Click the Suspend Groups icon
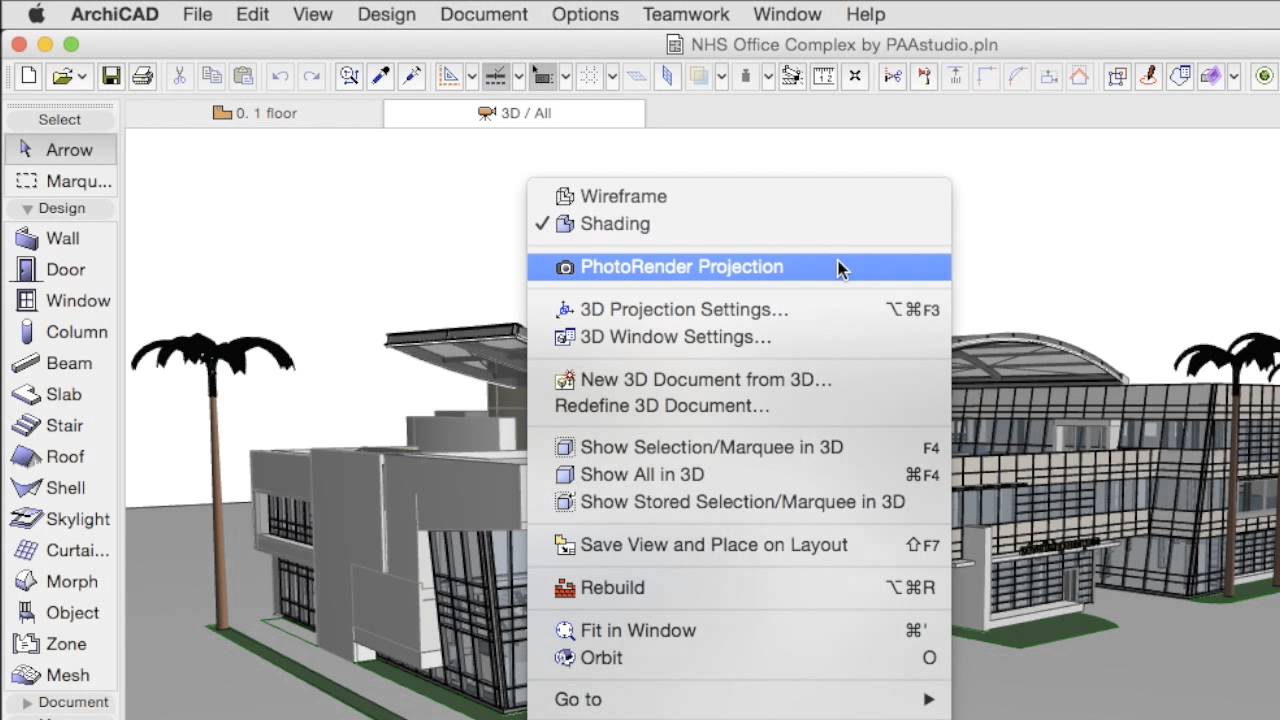 (1117, 76)
